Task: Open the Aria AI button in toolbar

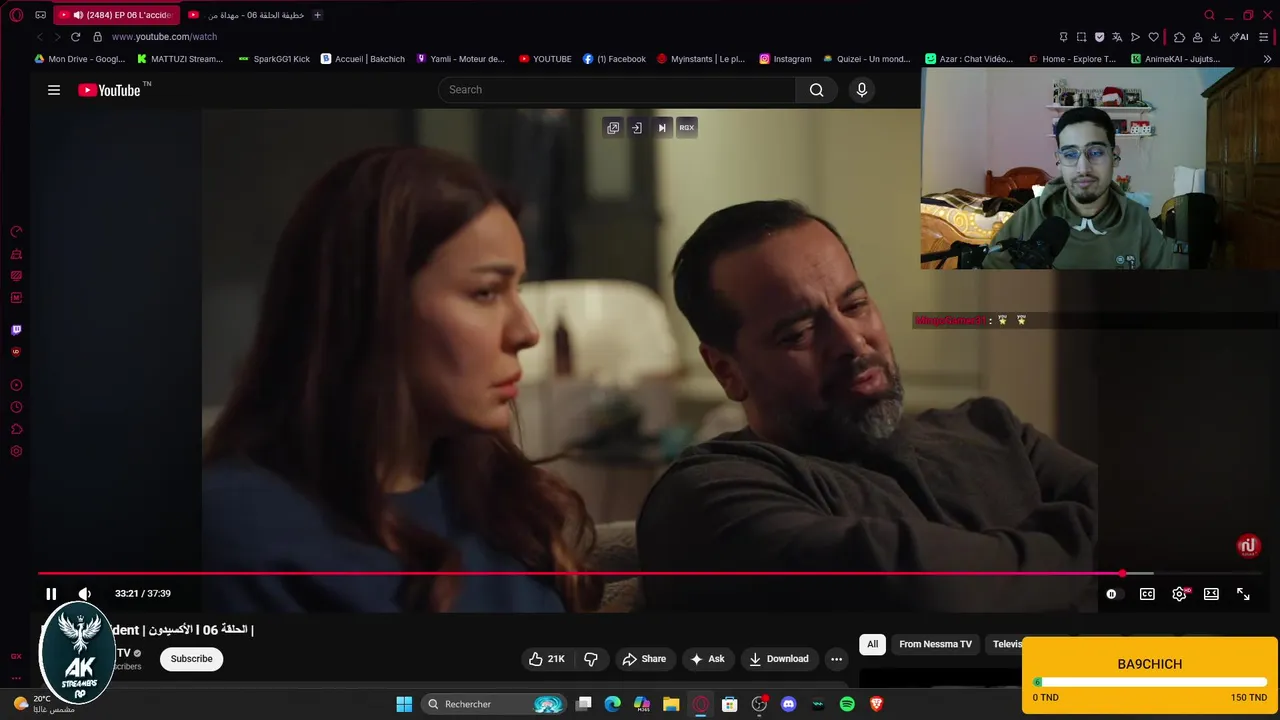Action: tap(1239, 37)
